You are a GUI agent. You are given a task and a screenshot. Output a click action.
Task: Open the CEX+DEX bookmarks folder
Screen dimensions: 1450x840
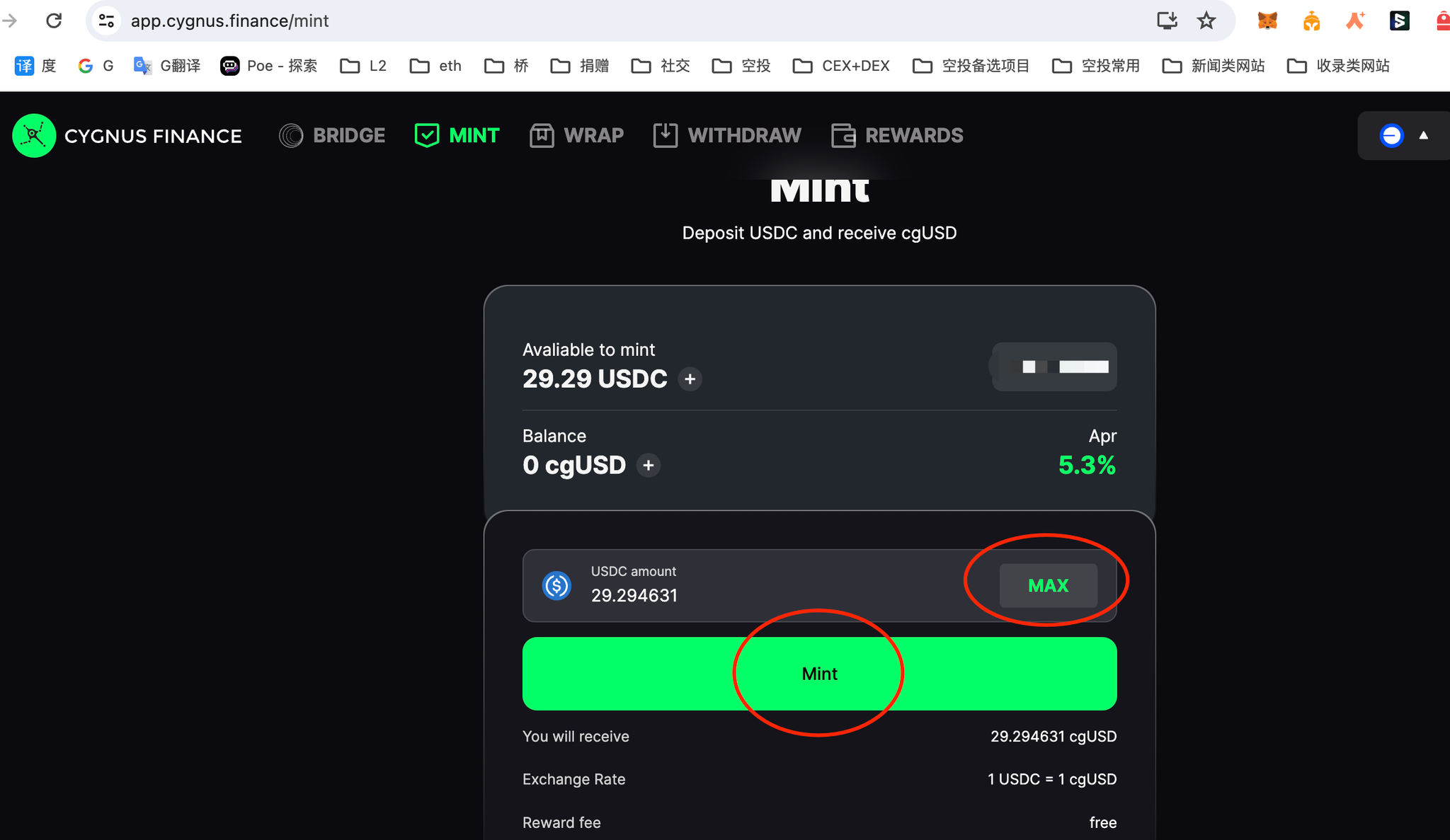click(x=841, y=66)
